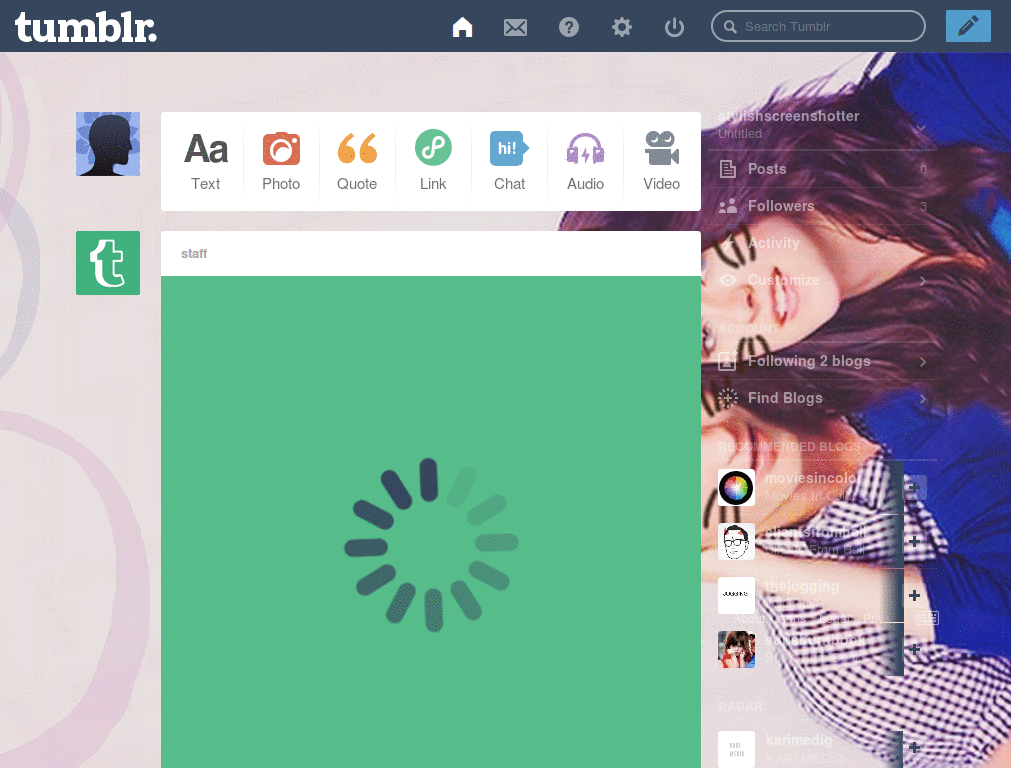
Task: Click the Following blogs person icon
Action: (728, 360)
